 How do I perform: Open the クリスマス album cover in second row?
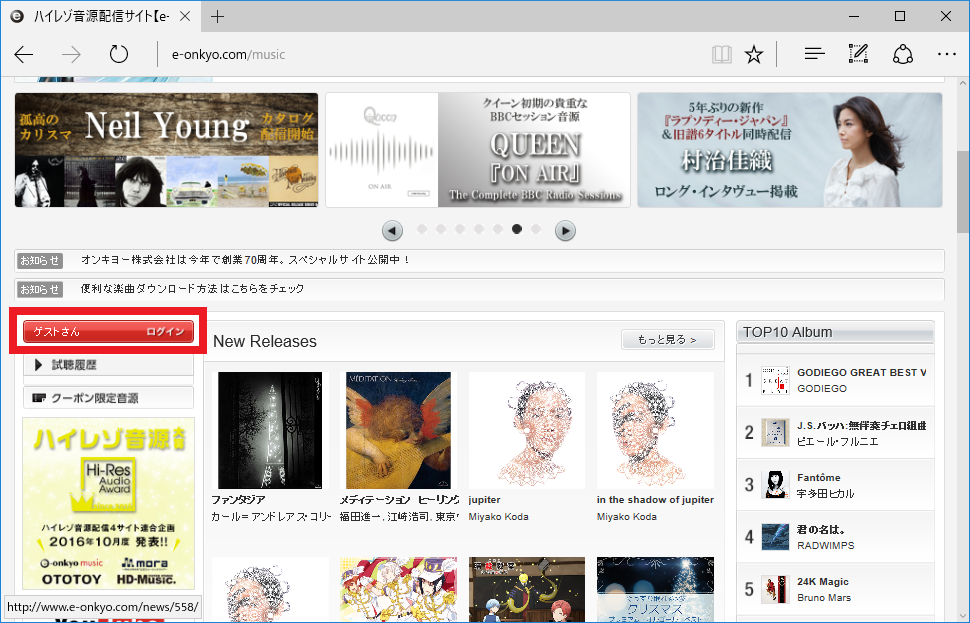point(655,590)
